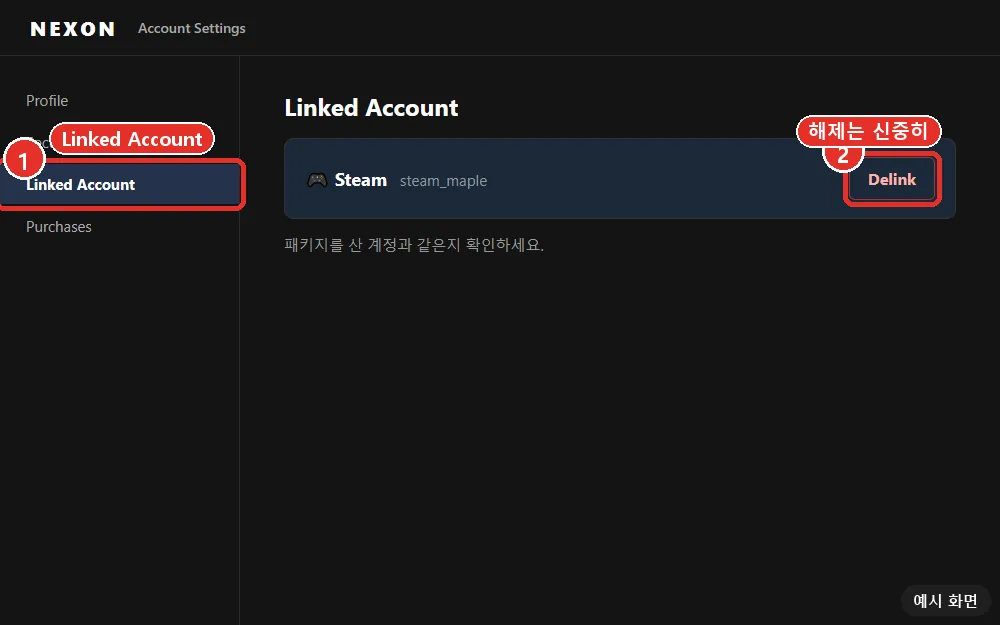Click the Account Settings header text
This screenshot has height=625, width=1000.
(x=192, y=29)
